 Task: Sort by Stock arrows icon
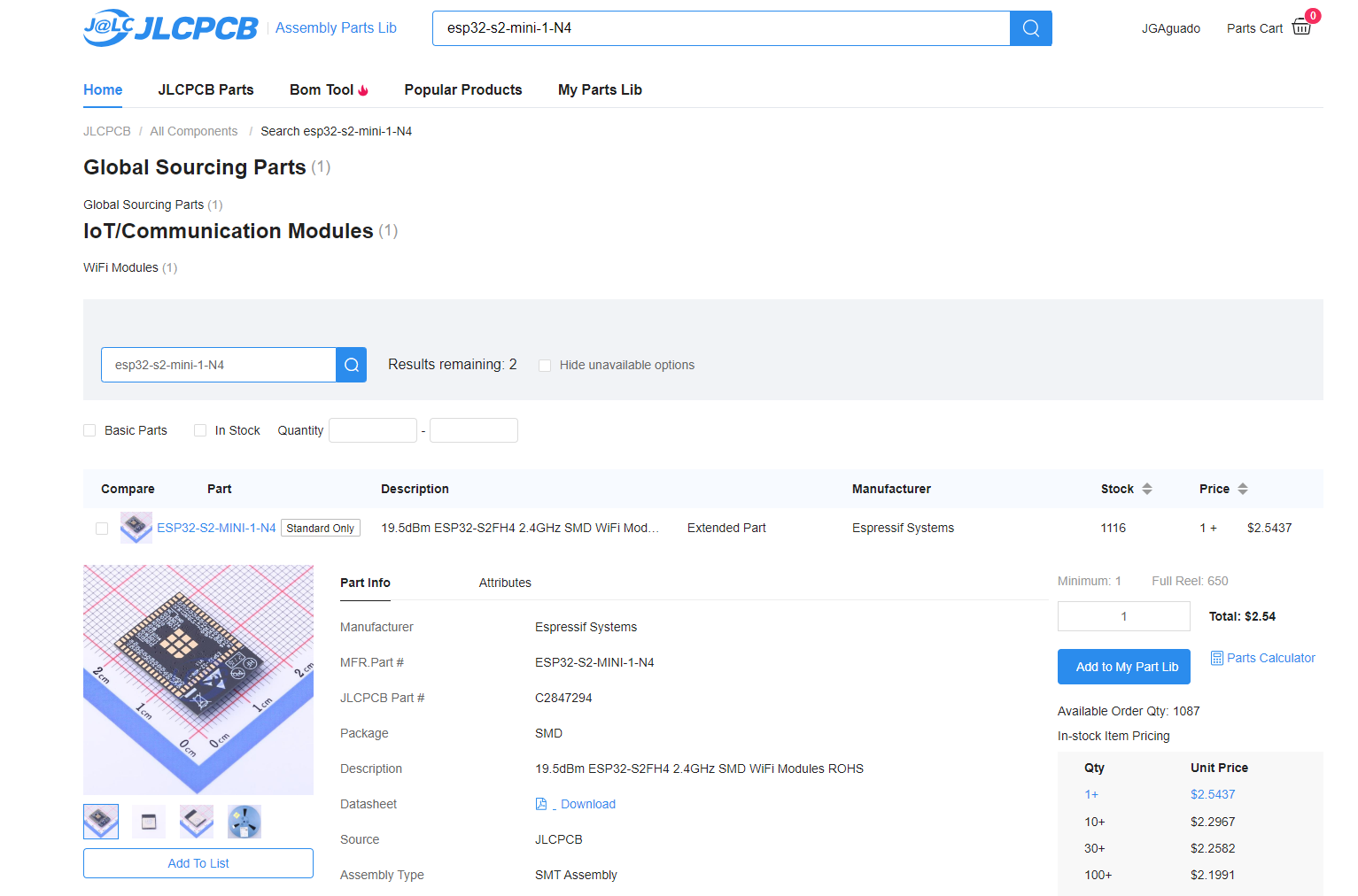[x=1147, y=489]
